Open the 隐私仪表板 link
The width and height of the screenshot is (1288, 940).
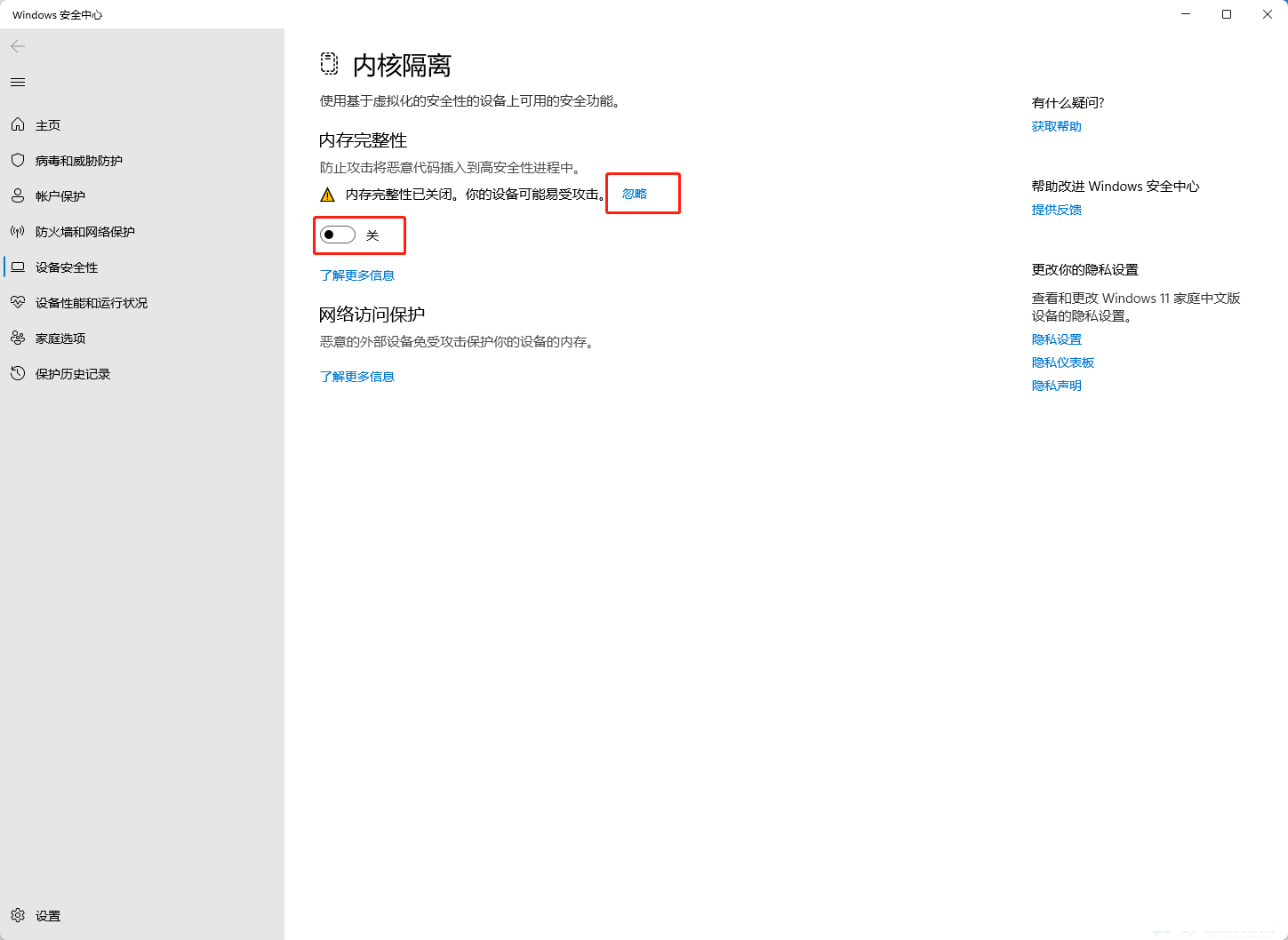pyautogui.click(x=1063, y=362)
